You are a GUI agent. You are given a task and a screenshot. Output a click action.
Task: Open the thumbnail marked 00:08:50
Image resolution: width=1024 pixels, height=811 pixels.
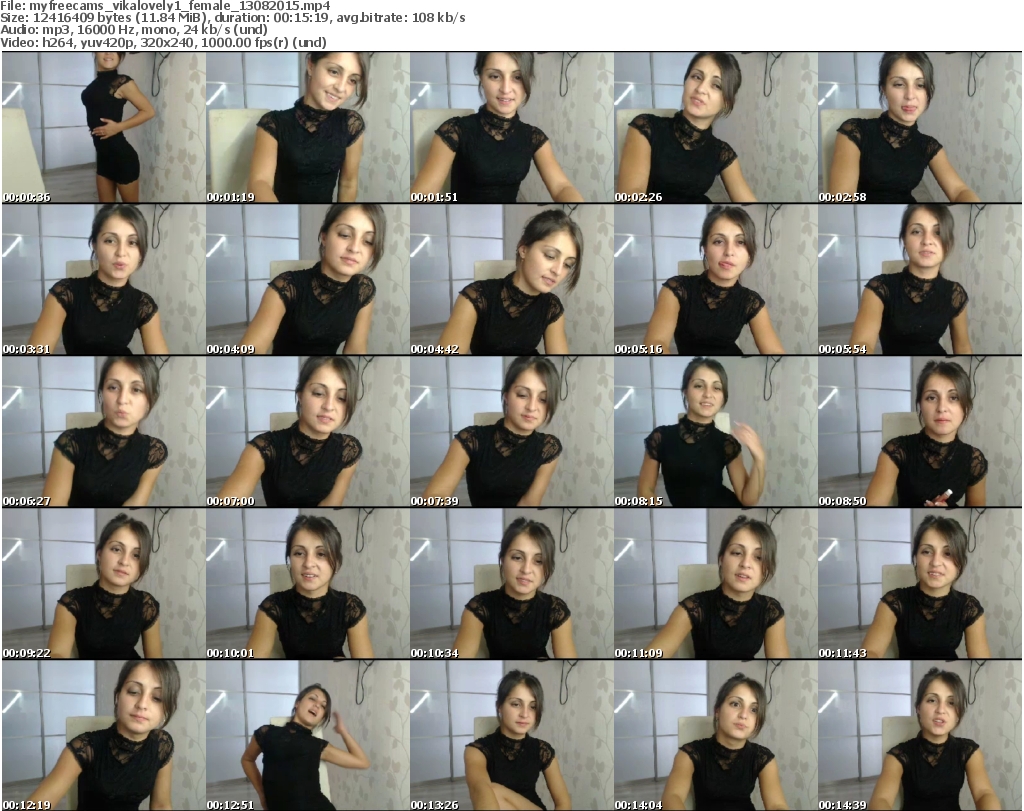pos(920,432)
